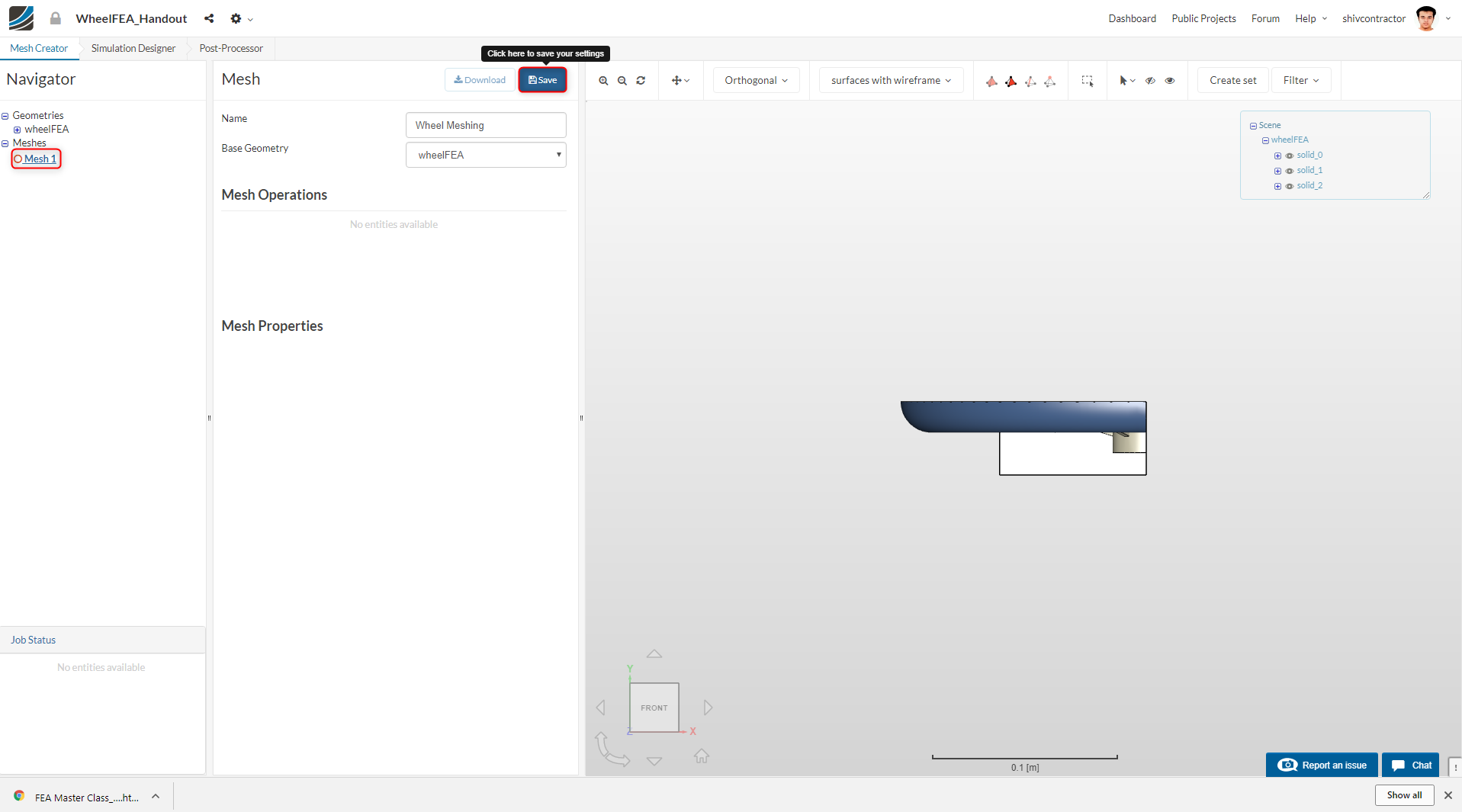Open the Orthogonal projection dropdown
The image size is (1462, 812).
[756, 80]
